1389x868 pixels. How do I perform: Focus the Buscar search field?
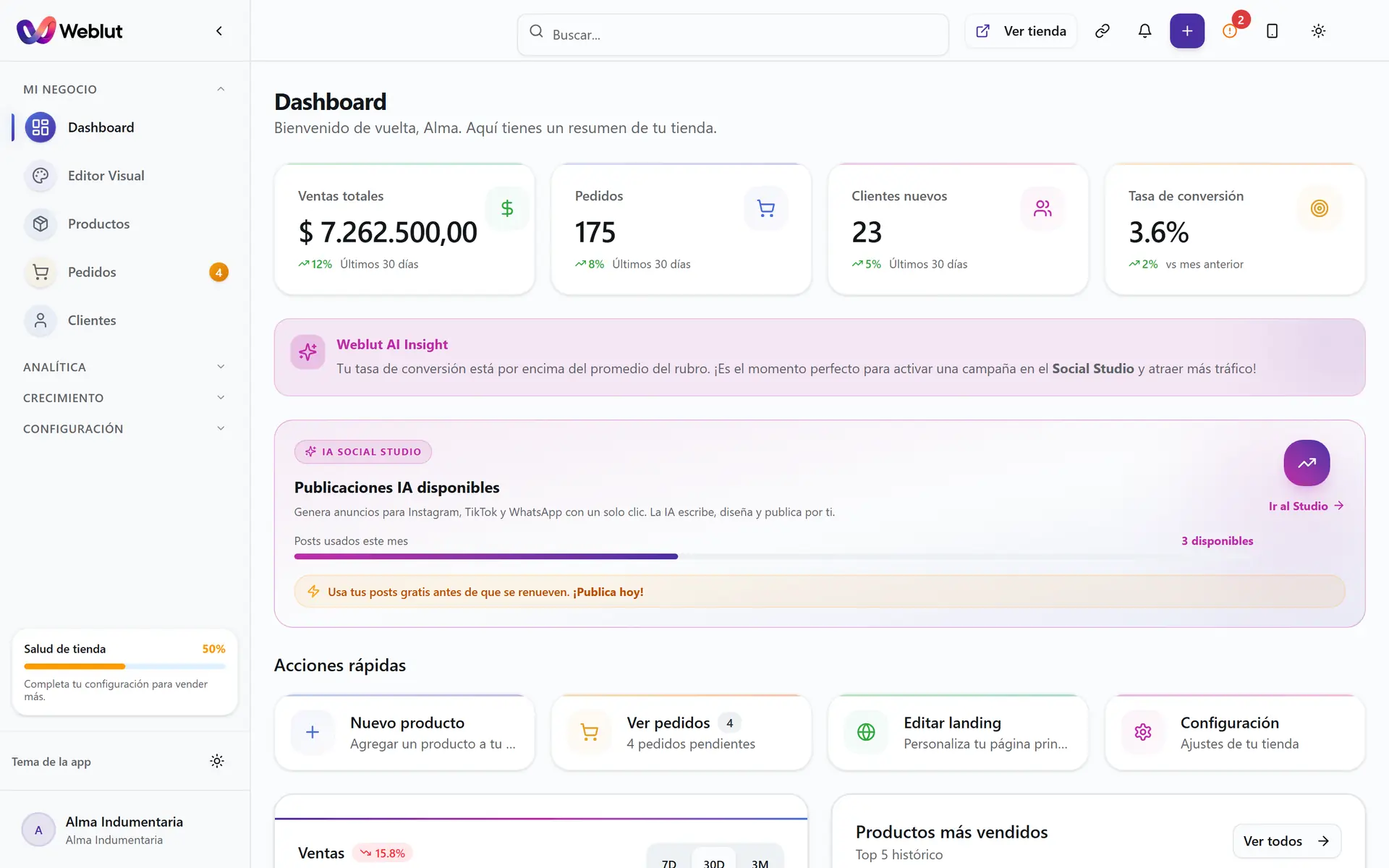click(x=733, y=34)
